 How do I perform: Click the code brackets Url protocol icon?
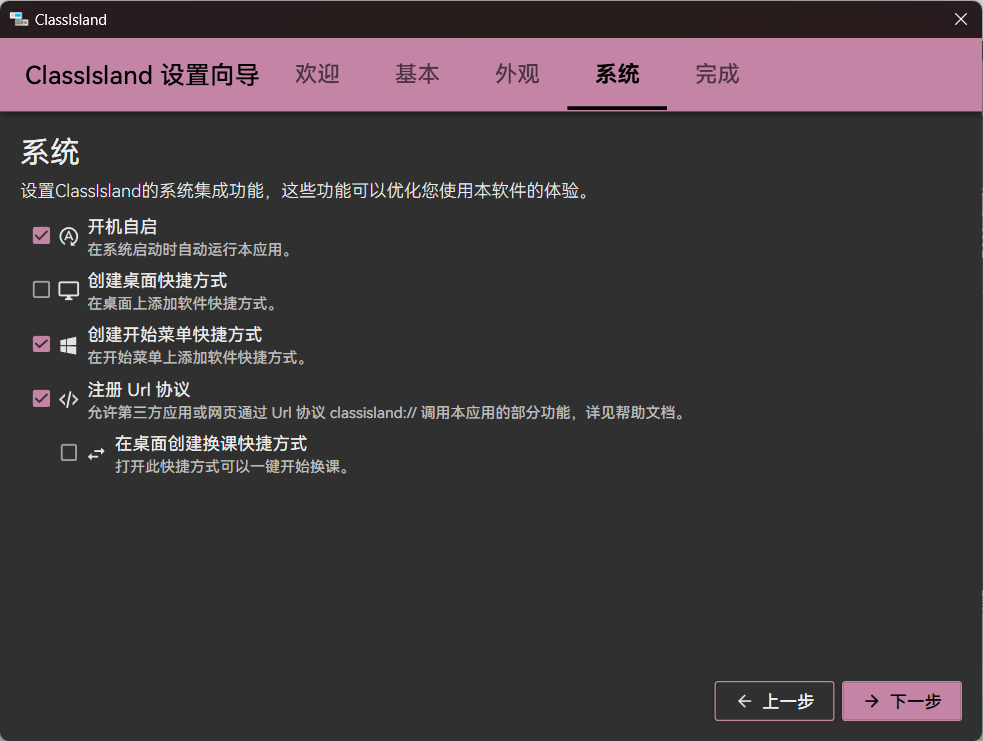pos(68,399)
